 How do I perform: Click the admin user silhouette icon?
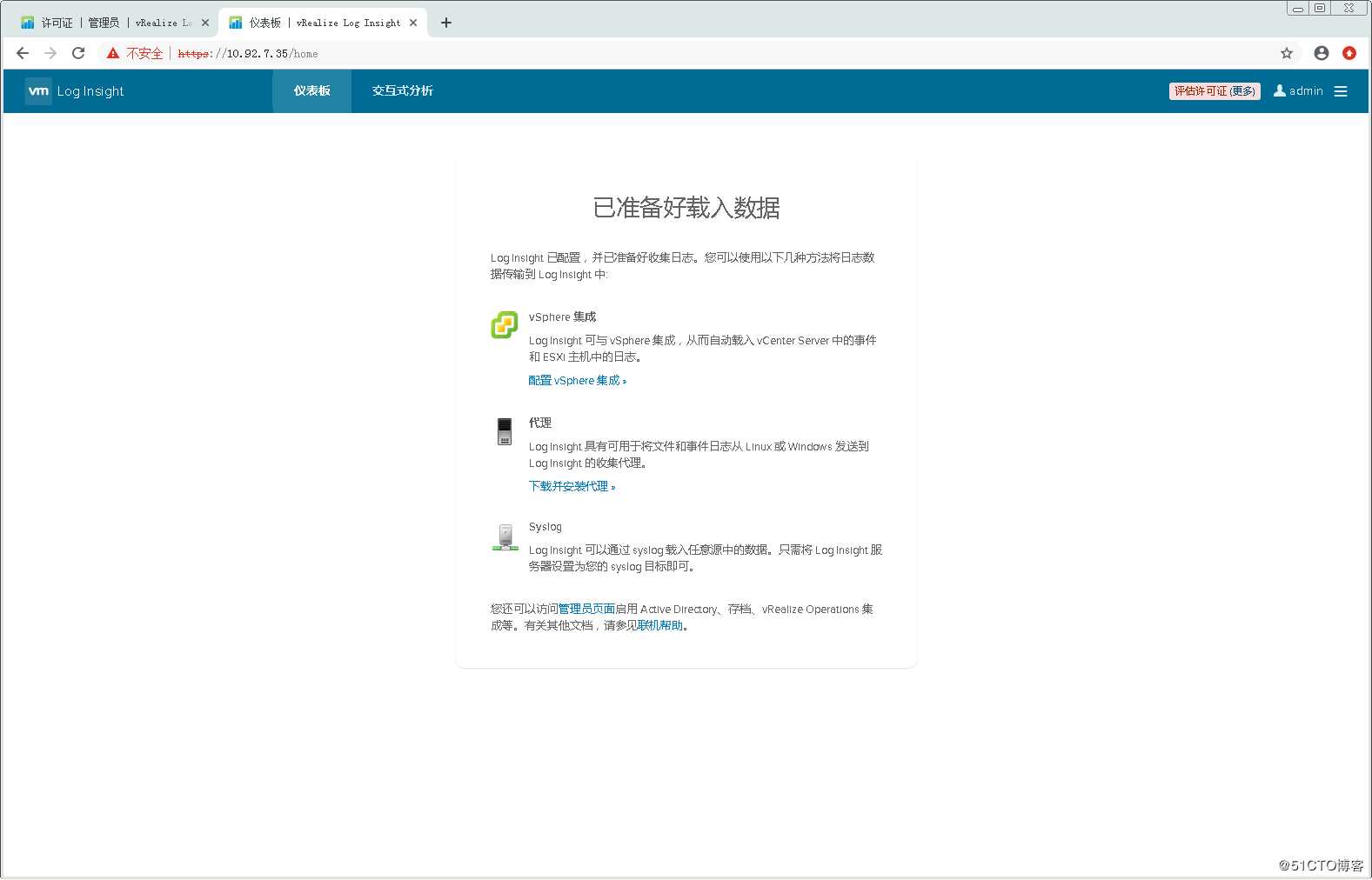point(1280,90)
